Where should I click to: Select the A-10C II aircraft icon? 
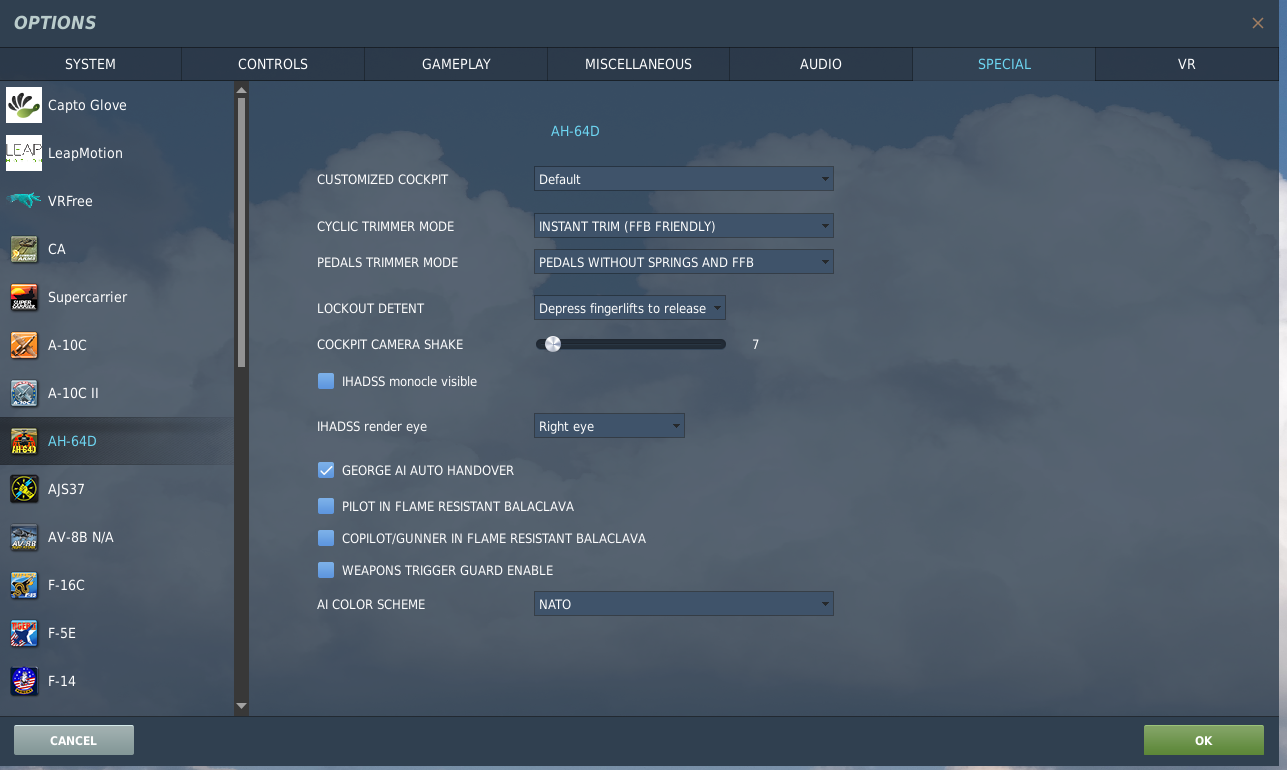24,393
